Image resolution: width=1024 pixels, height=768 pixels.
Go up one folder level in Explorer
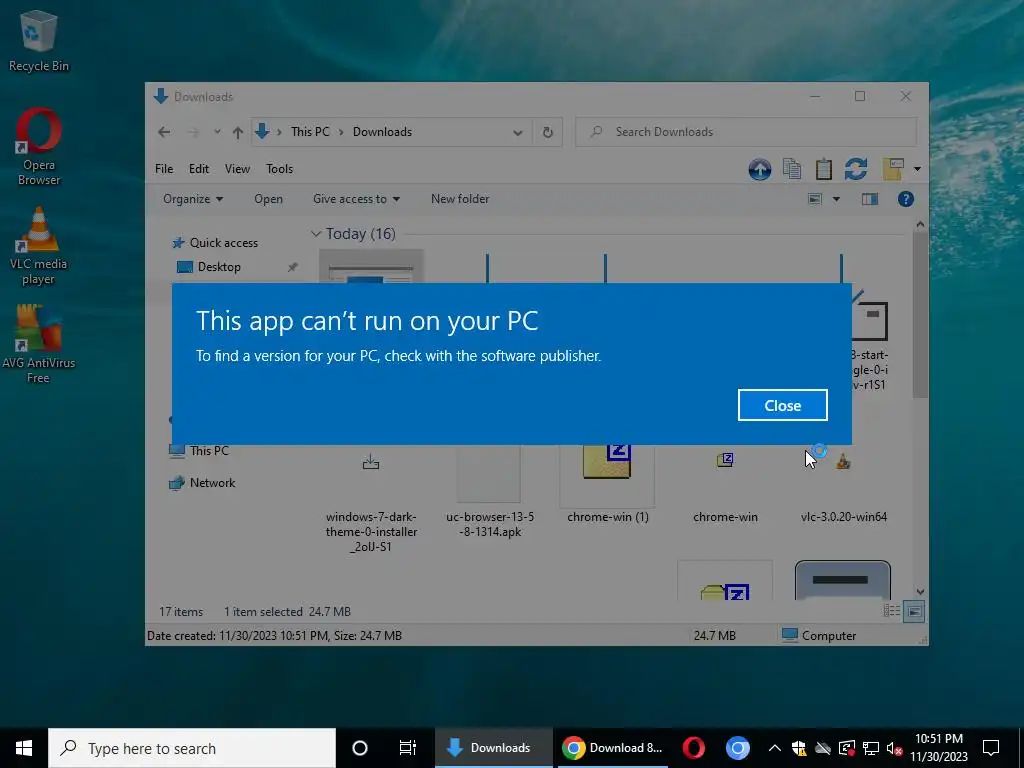pyautogui.click(x=238, y=133)
